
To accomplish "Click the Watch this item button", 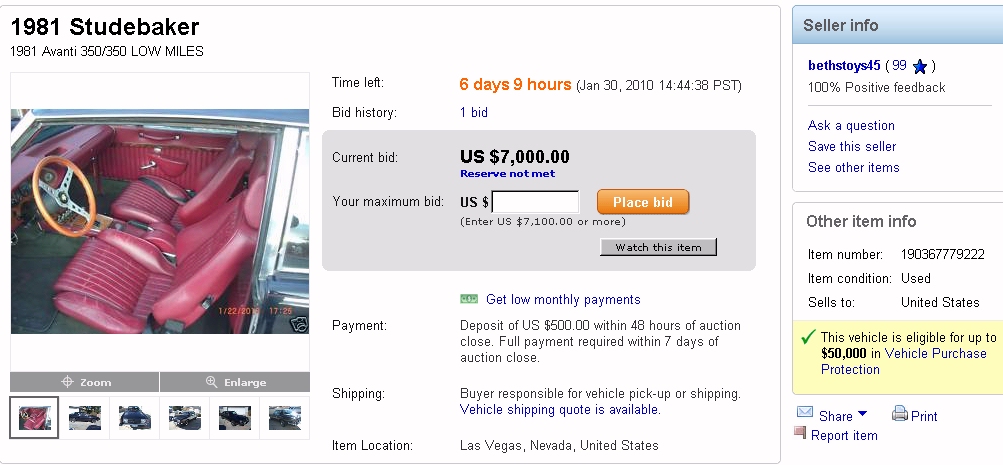I will point(658,247).
